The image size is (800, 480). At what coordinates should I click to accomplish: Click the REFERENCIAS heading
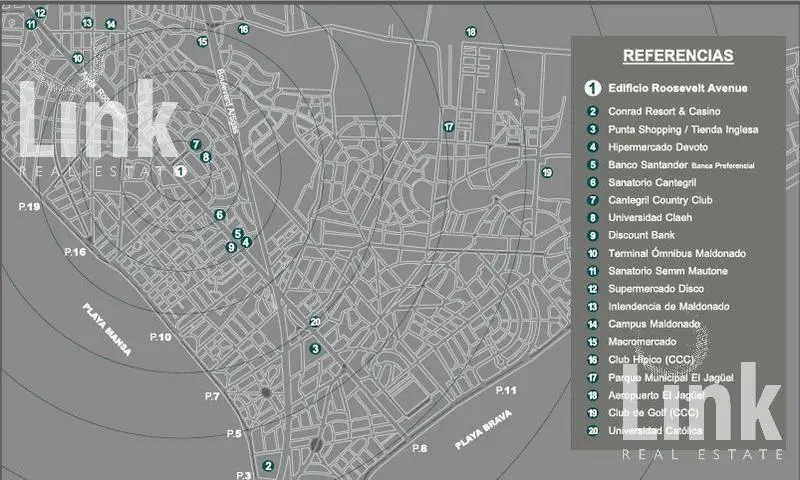pyautogui.click(x=678, y=56)
